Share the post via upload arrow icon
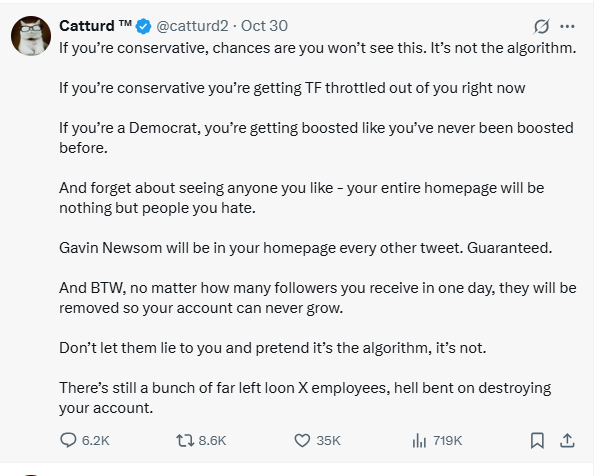Viewport: 603px width, 476px height. (566, 439)
